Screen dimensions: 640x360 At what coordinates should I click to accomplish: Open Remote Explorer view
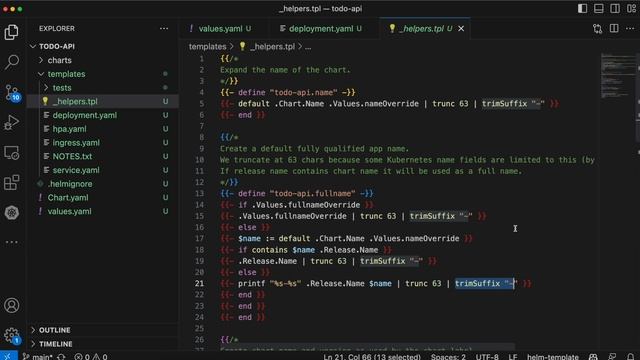pos(11,153)
